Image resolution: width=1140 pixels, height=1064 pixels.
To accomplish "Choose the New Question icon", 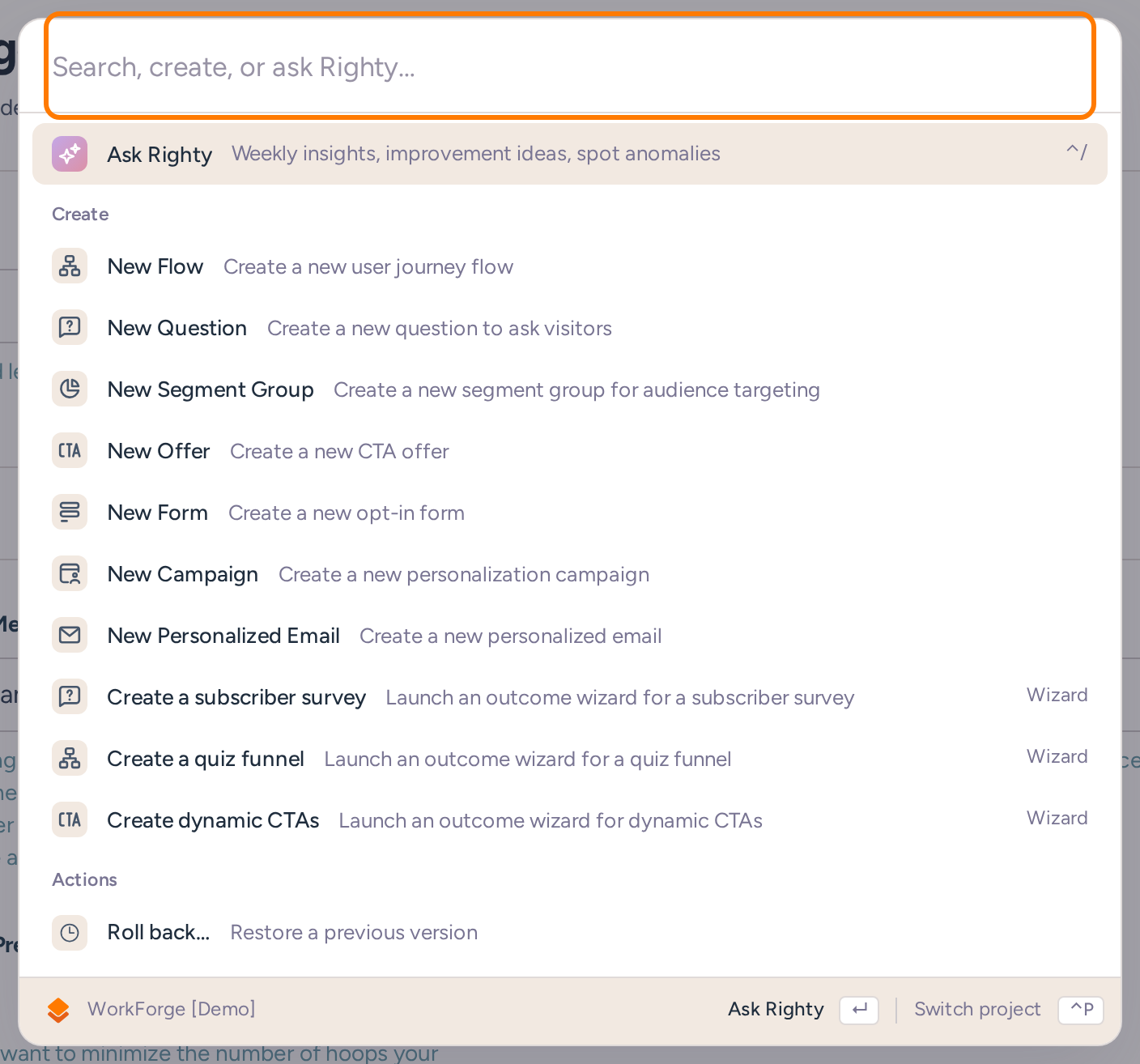I will (70, 327).
